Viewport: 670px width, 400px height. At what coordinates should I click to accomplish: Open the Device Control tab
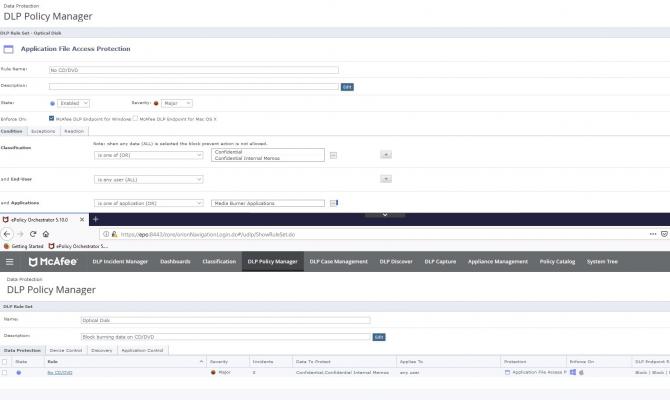click(x=66, y=350)
